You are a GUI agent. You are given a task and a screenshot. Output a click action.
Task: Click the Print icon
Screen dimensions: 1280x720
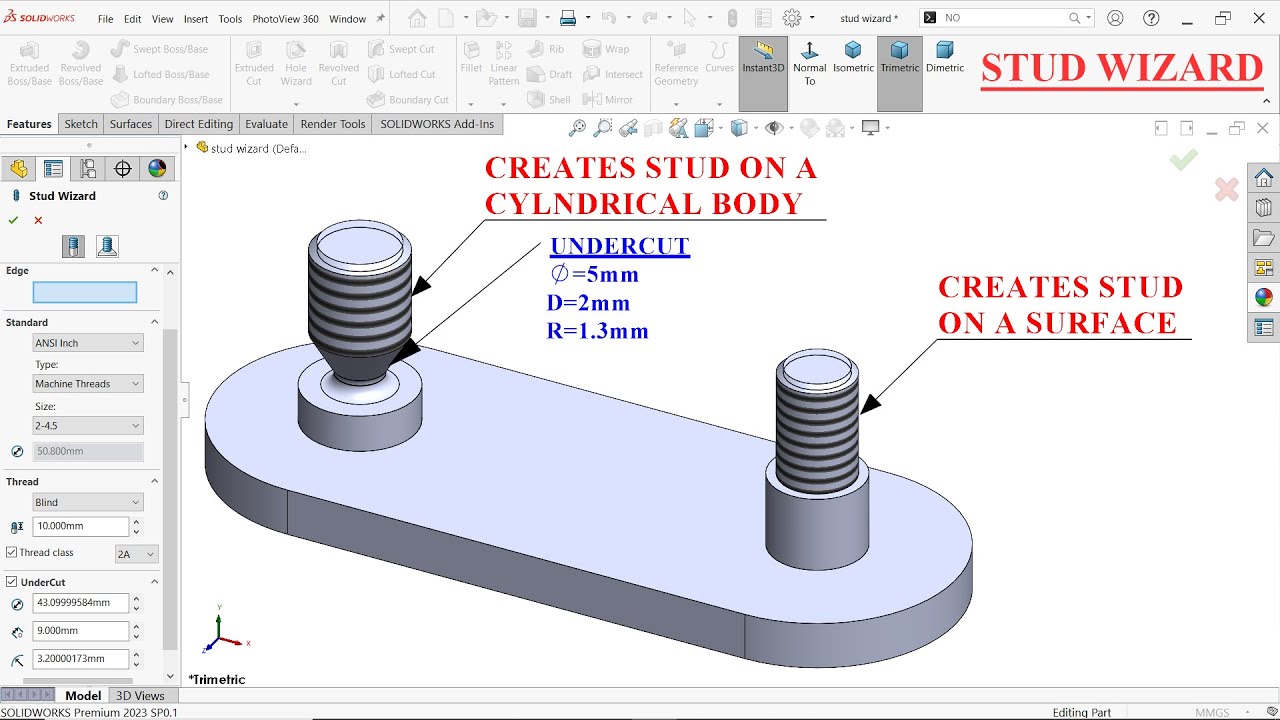(568, 18)
